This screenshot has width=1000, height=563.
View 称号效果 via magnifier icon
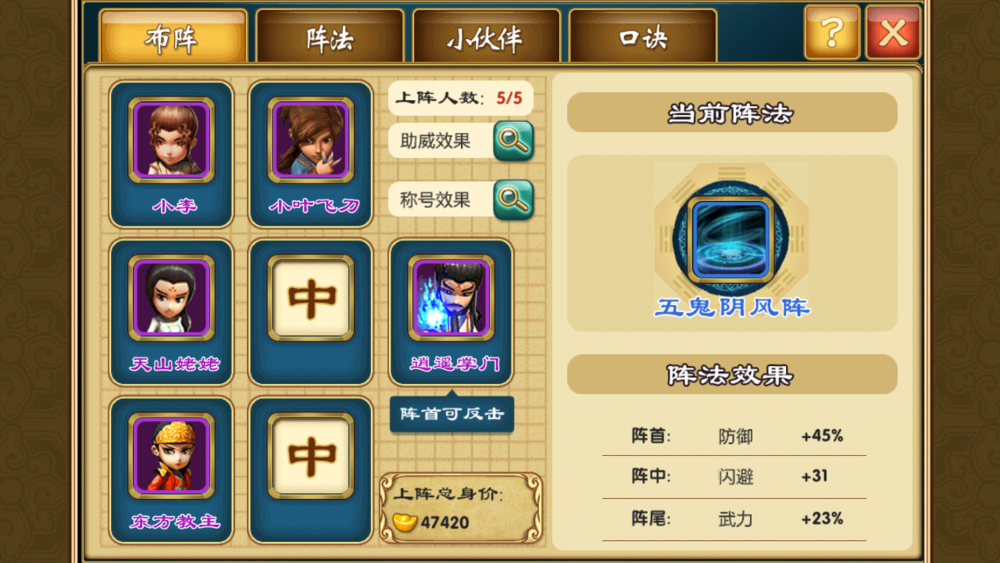coord(513,200)
